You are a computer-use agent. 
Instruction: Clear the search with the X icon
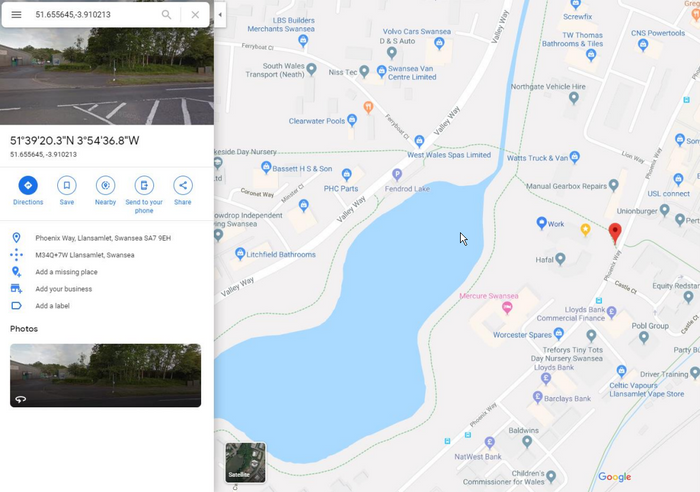(195, 15)
